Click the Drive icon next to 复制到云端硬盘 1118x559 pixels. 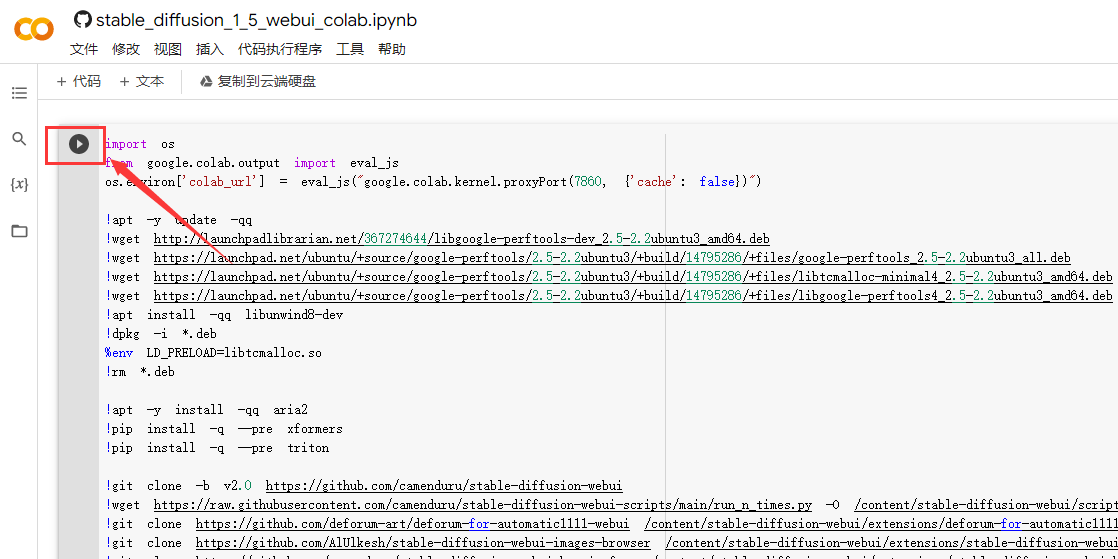(206, 82)
